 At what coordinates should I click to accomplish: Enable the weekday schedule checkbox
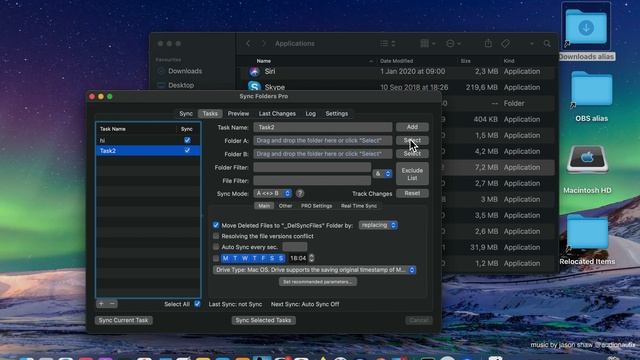point(216,258)
